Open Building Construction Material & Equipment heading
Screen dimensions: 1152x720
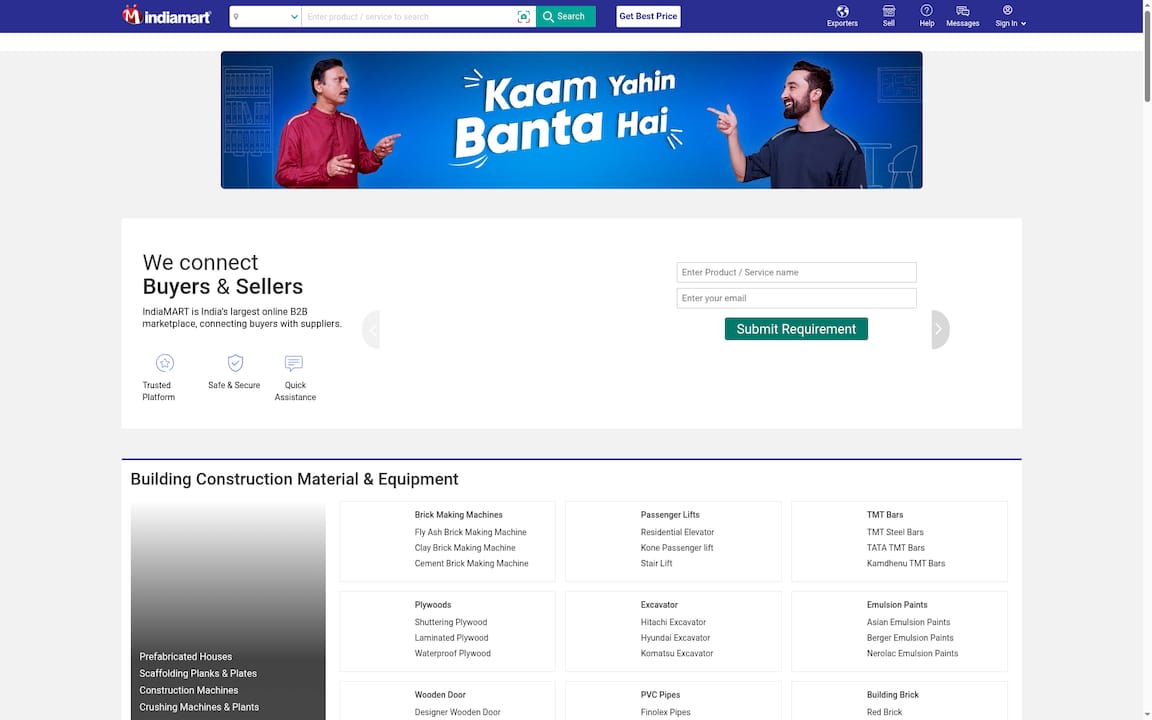point(294,479)
